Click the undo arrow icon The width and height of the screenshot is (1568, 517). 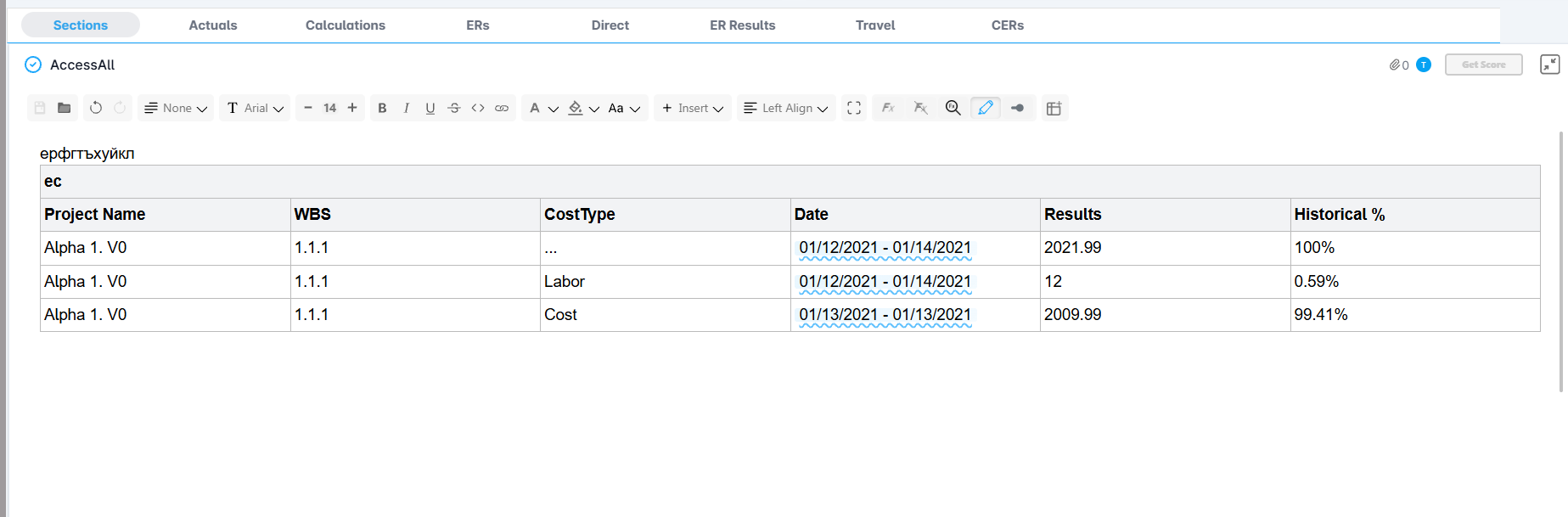(96, 108)
